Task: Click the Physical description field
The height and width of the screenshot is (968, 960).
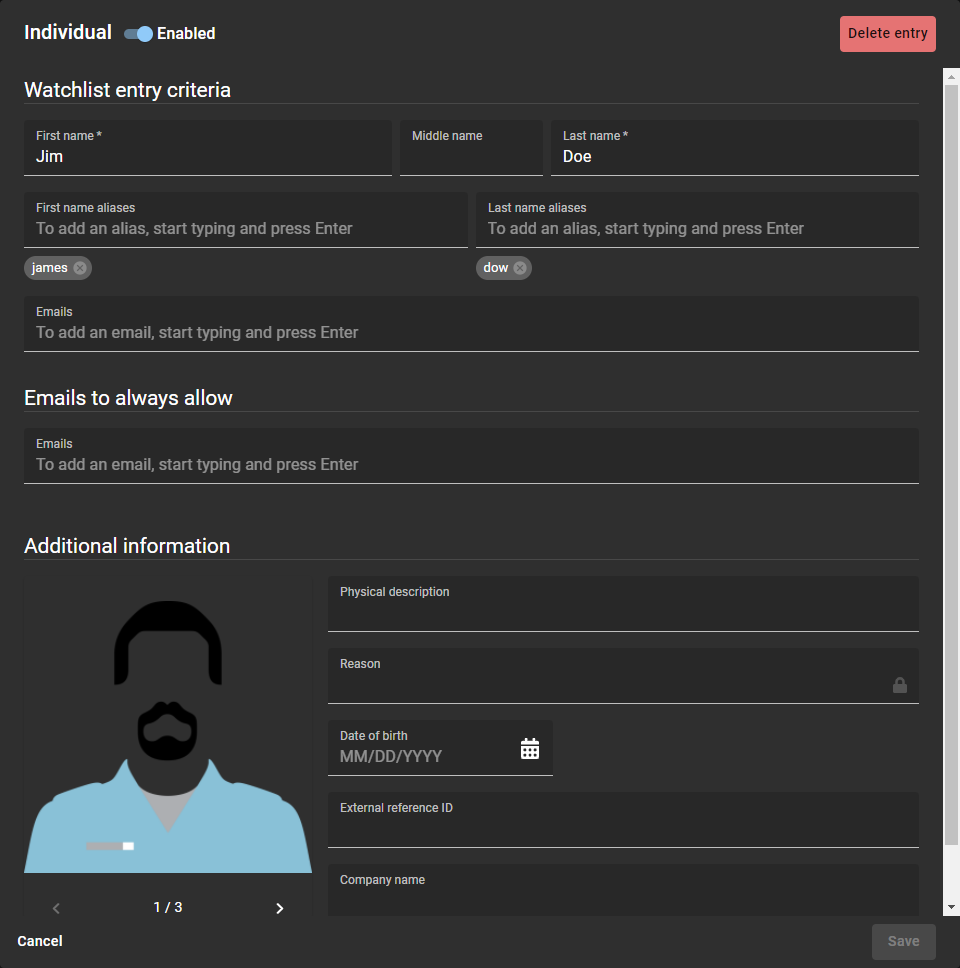Action: click(x=623, y=610)
